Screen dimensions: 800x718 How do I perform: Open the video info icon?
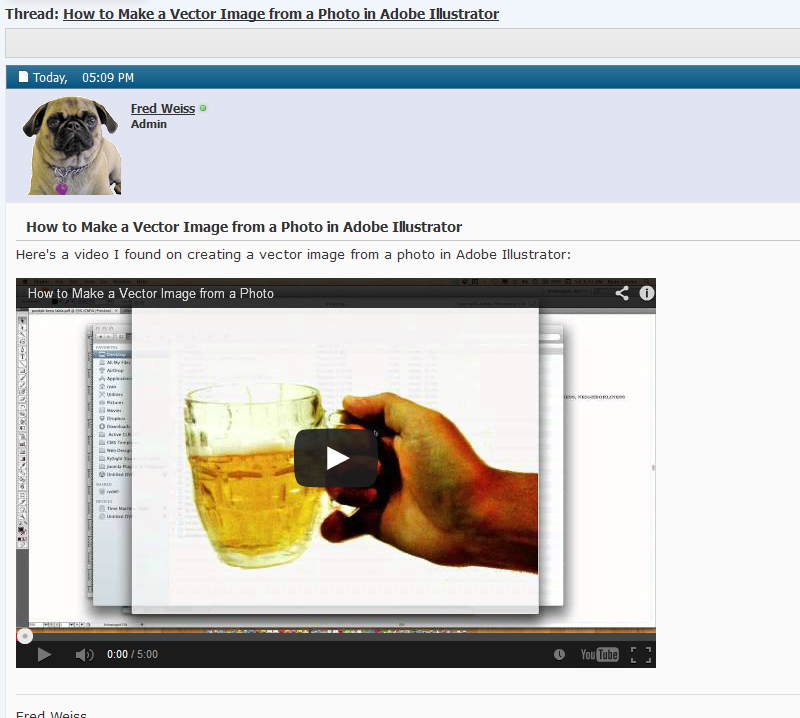pyautogui.click(x=646, y=293)
